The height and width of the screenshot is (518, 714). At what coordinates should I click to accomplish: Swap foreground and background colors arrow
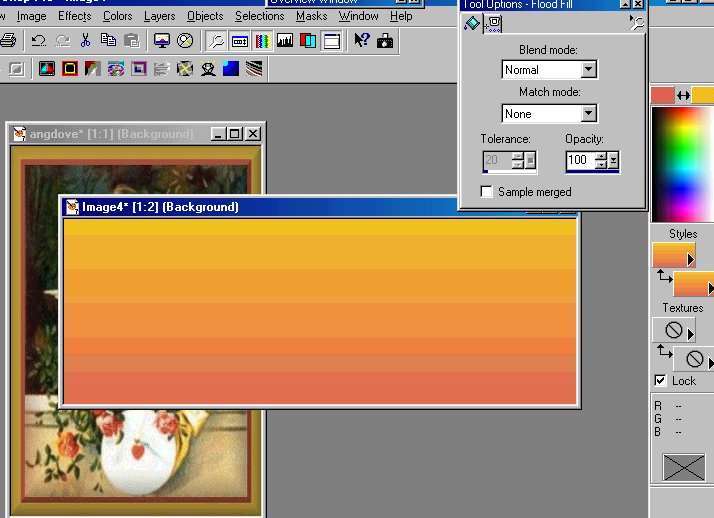(x=683, y=96)
